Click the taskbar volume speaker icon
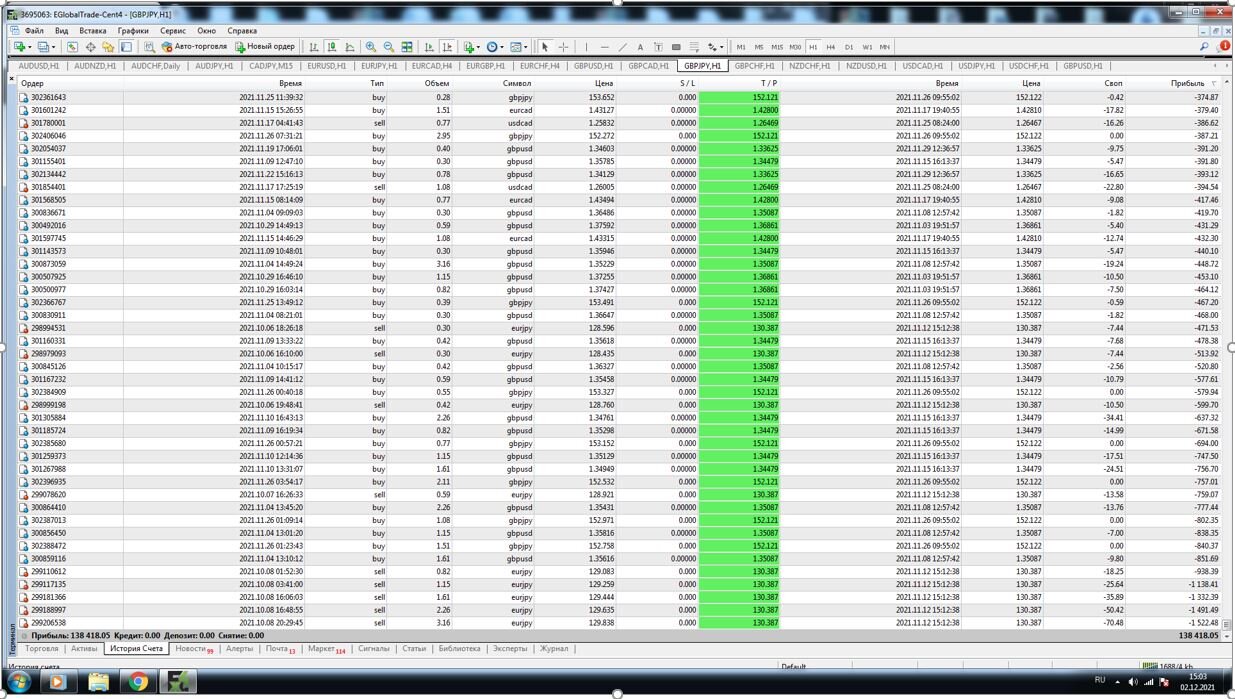The height and width of the screenshot is (699, 1235). pyautogui.click(x=1133, y=682)
